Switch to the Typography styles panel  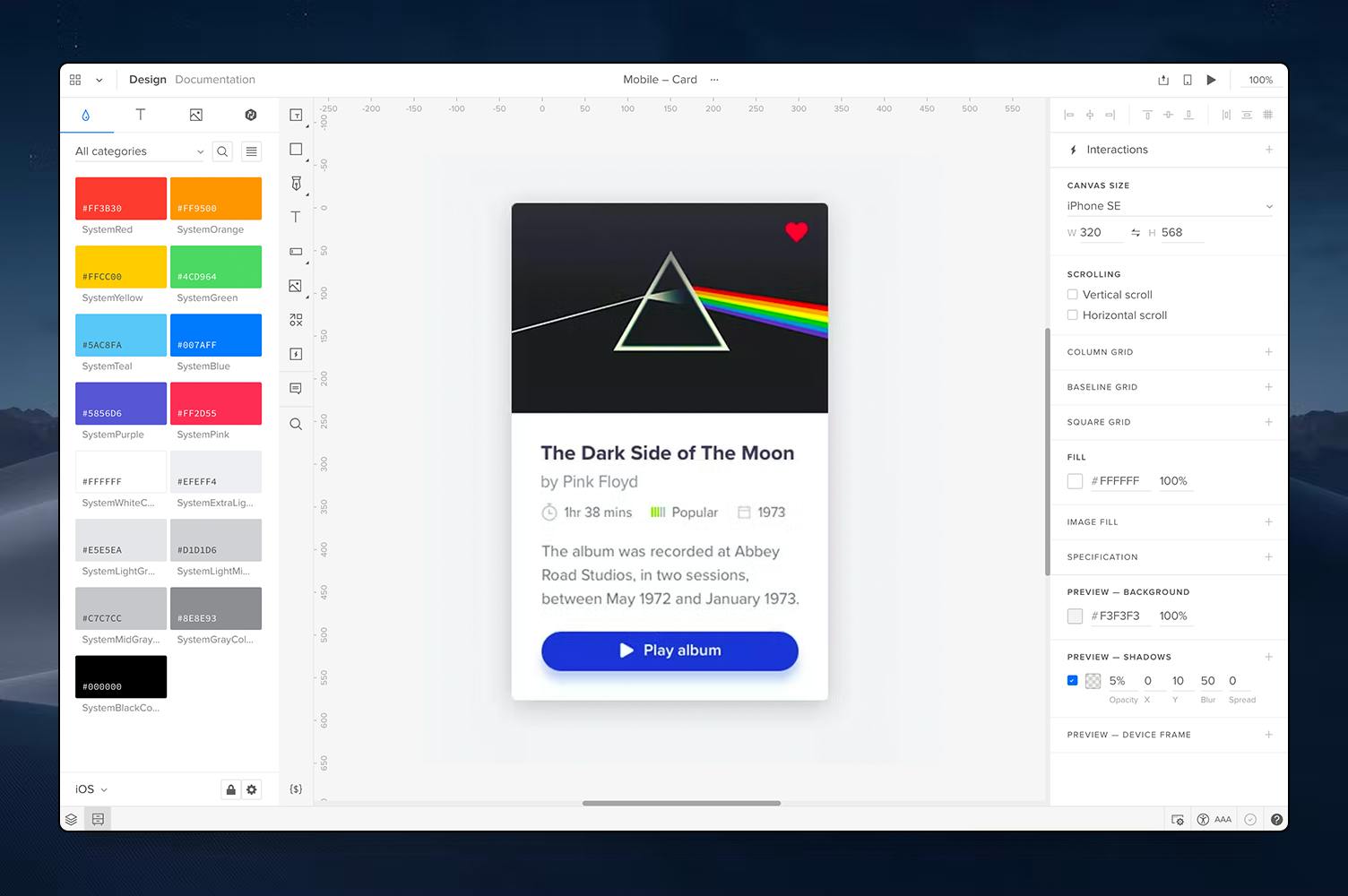140,115
